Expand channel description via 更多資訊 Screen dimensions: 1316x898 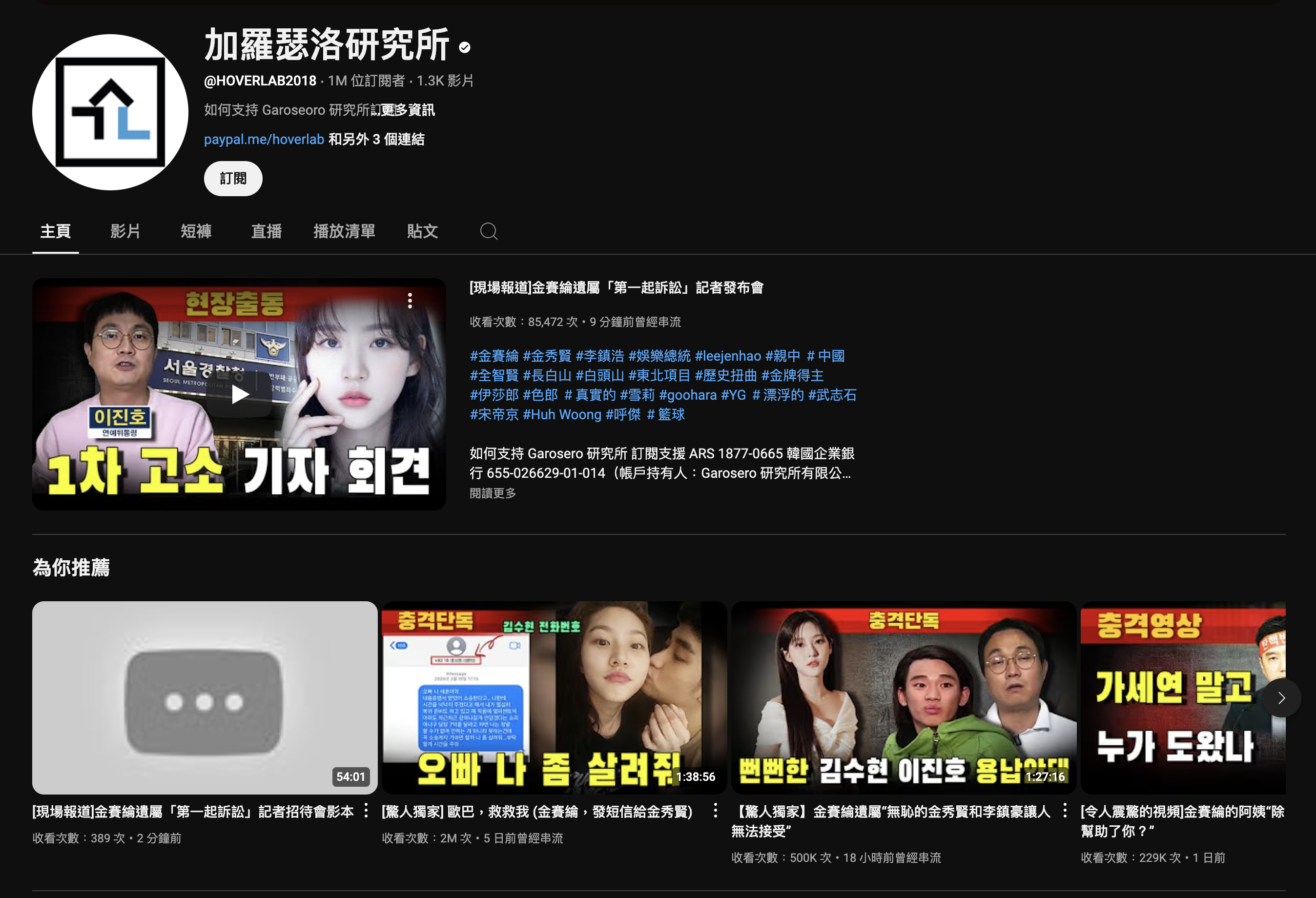[x=408, y=110]
